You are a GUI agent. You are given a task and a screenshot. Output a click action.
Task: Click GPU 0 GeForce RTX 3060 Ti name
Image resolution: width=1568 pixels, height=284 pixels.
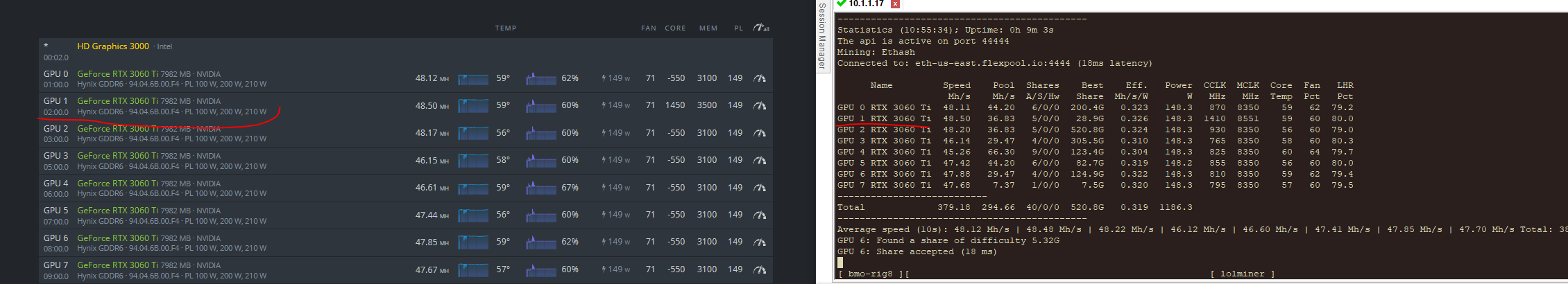click(x=117, y=74)
